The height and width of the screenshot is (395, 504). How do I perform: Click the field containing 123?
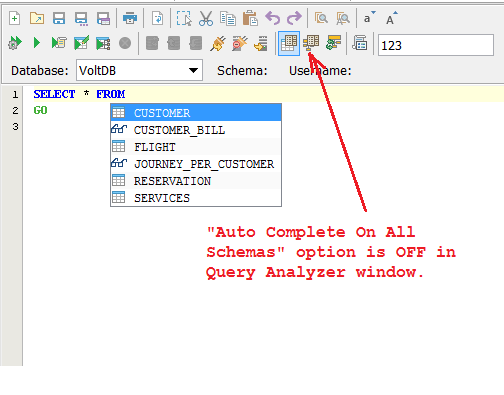(436, 45)
